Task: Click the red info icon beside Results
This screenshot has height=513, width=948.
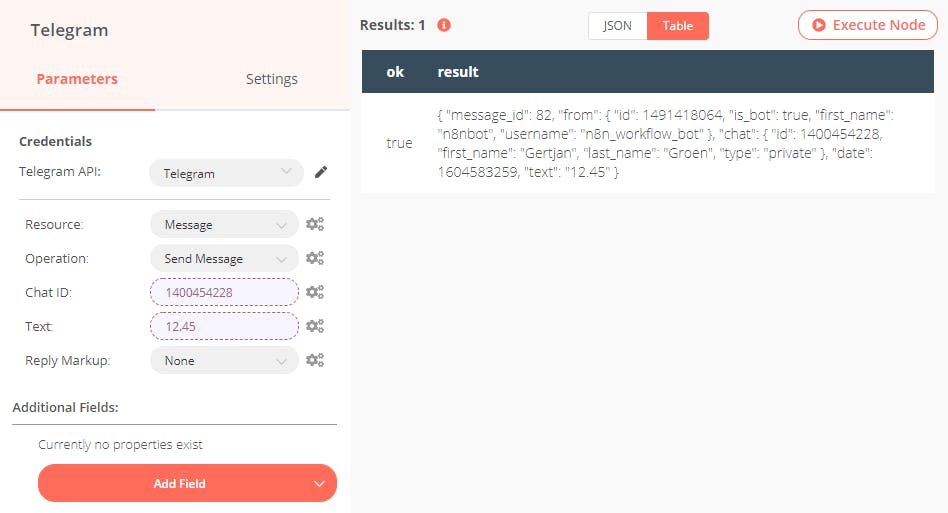Action: [x=444, y=25]
